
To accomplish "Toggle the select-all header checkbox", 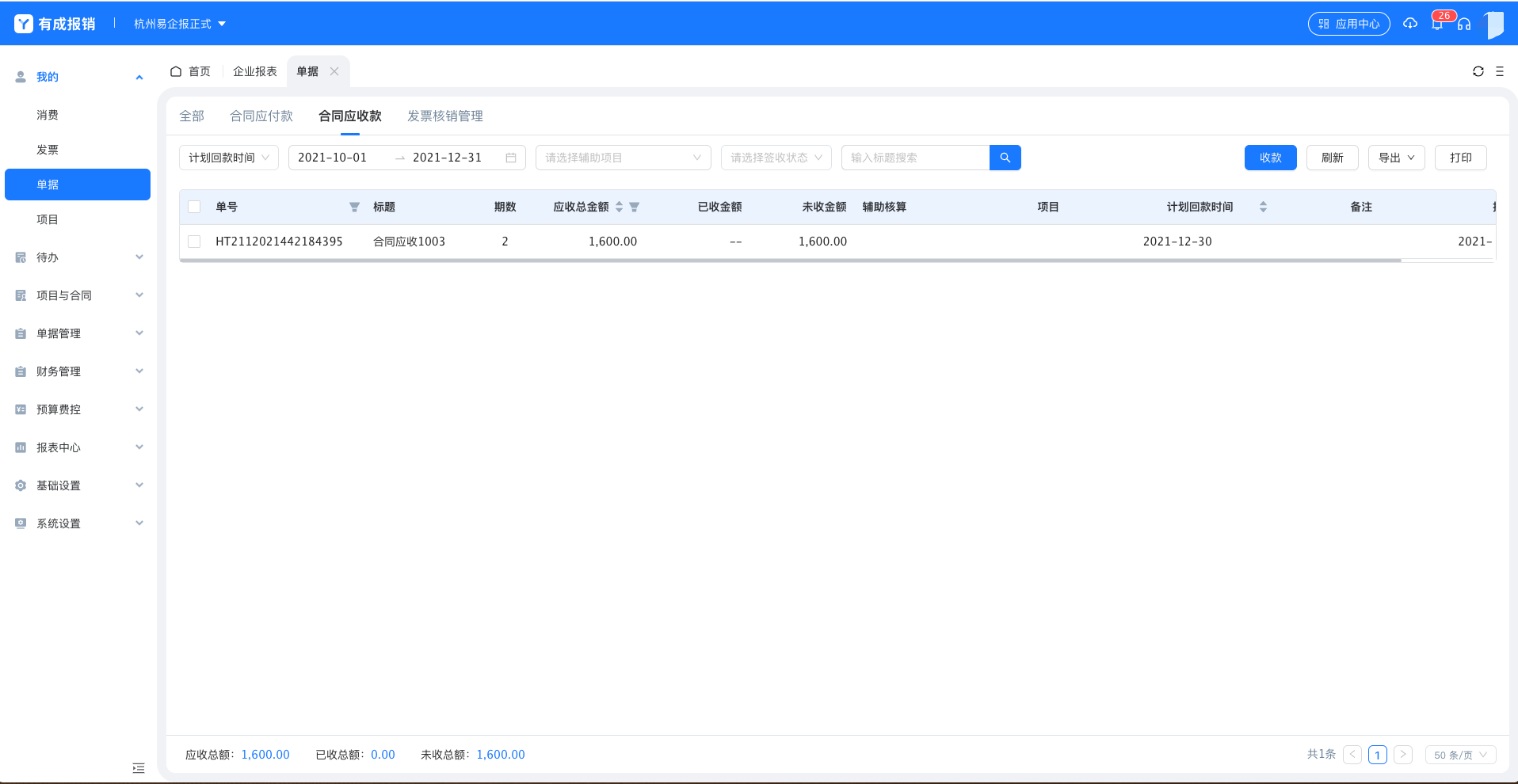I will click(x=194, y=207).
